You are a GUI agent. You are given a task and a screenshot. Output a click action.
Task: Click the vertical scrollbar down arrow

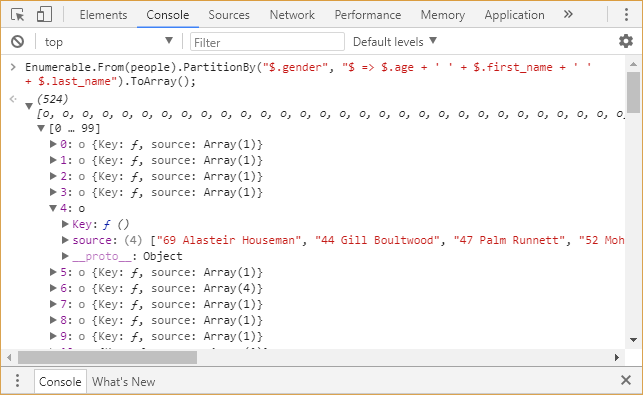coord(633,340)
